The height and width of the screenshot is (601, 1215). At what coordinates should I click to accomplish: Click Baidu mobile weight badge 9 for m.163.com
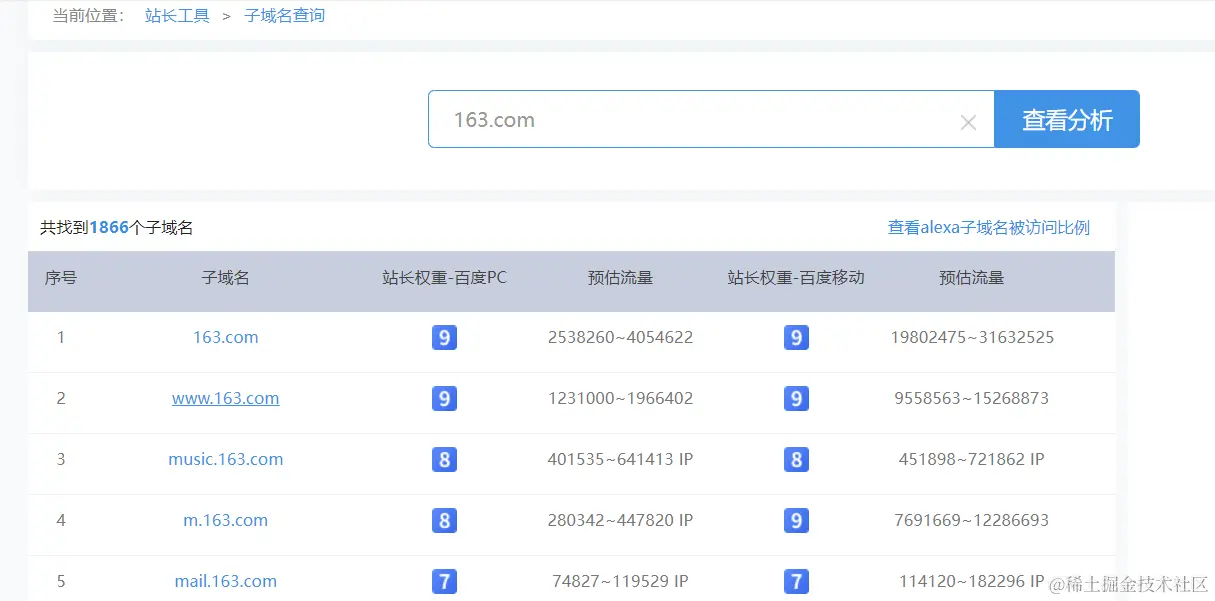(796, 520)
